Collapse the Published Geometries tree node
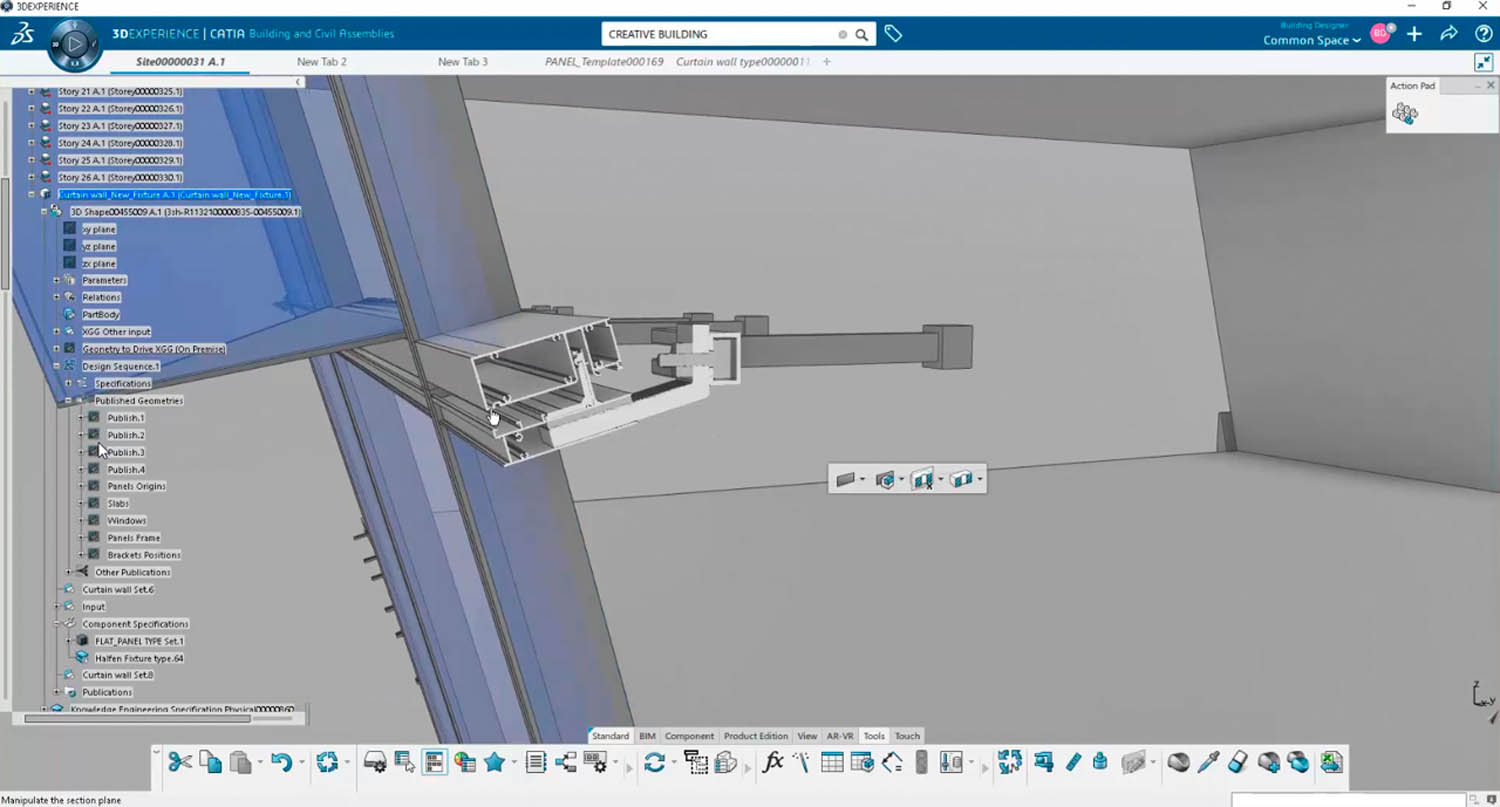This screenshot has width=1500, height=807. (69, 401)
